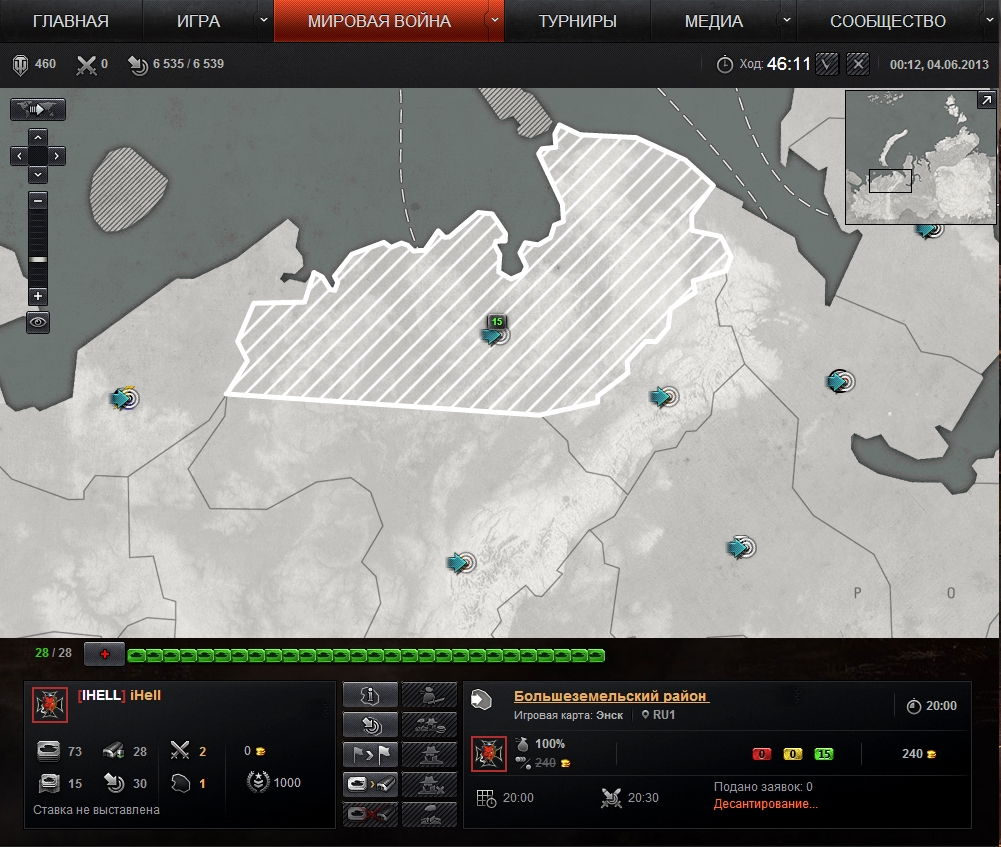Confirm the turn with the checkmark button
This screenshot has height=847, width=1001.
click(827, 64)
